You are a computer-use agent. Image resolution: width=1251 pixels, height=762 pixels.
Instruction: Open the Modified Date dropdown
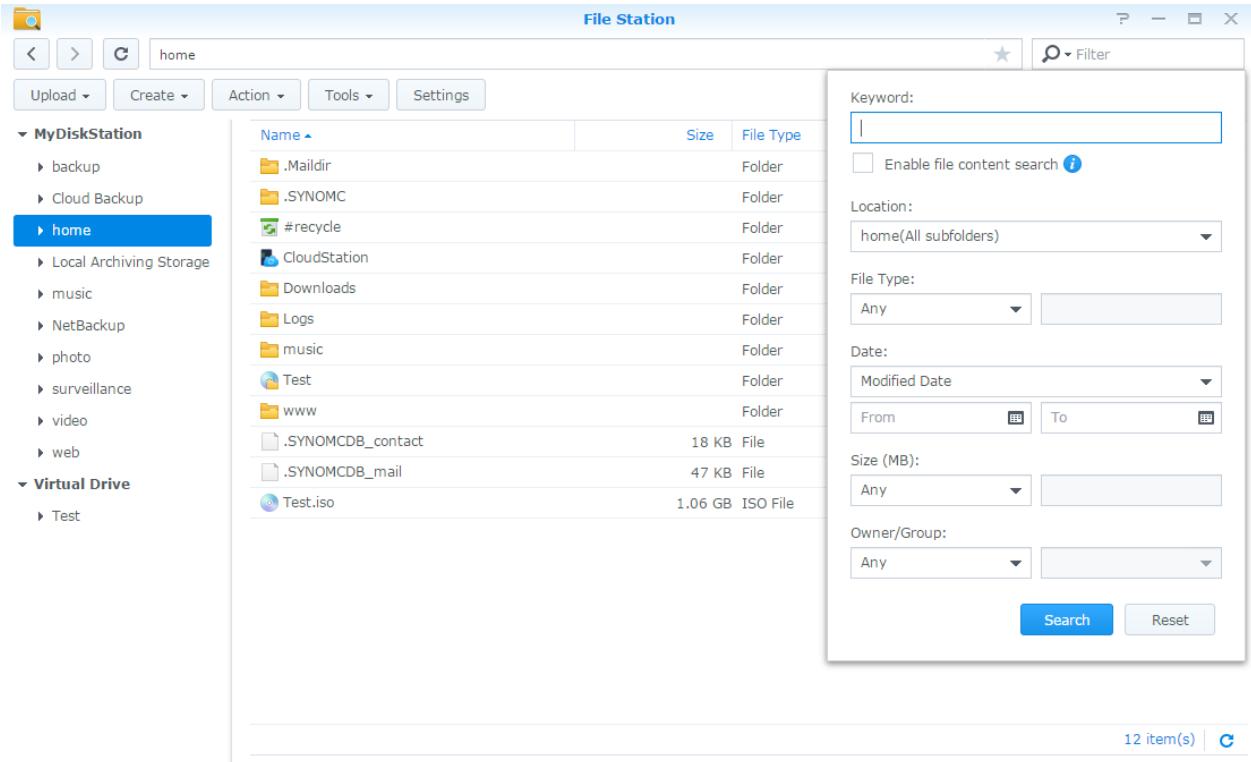[x=1035, y=381]
